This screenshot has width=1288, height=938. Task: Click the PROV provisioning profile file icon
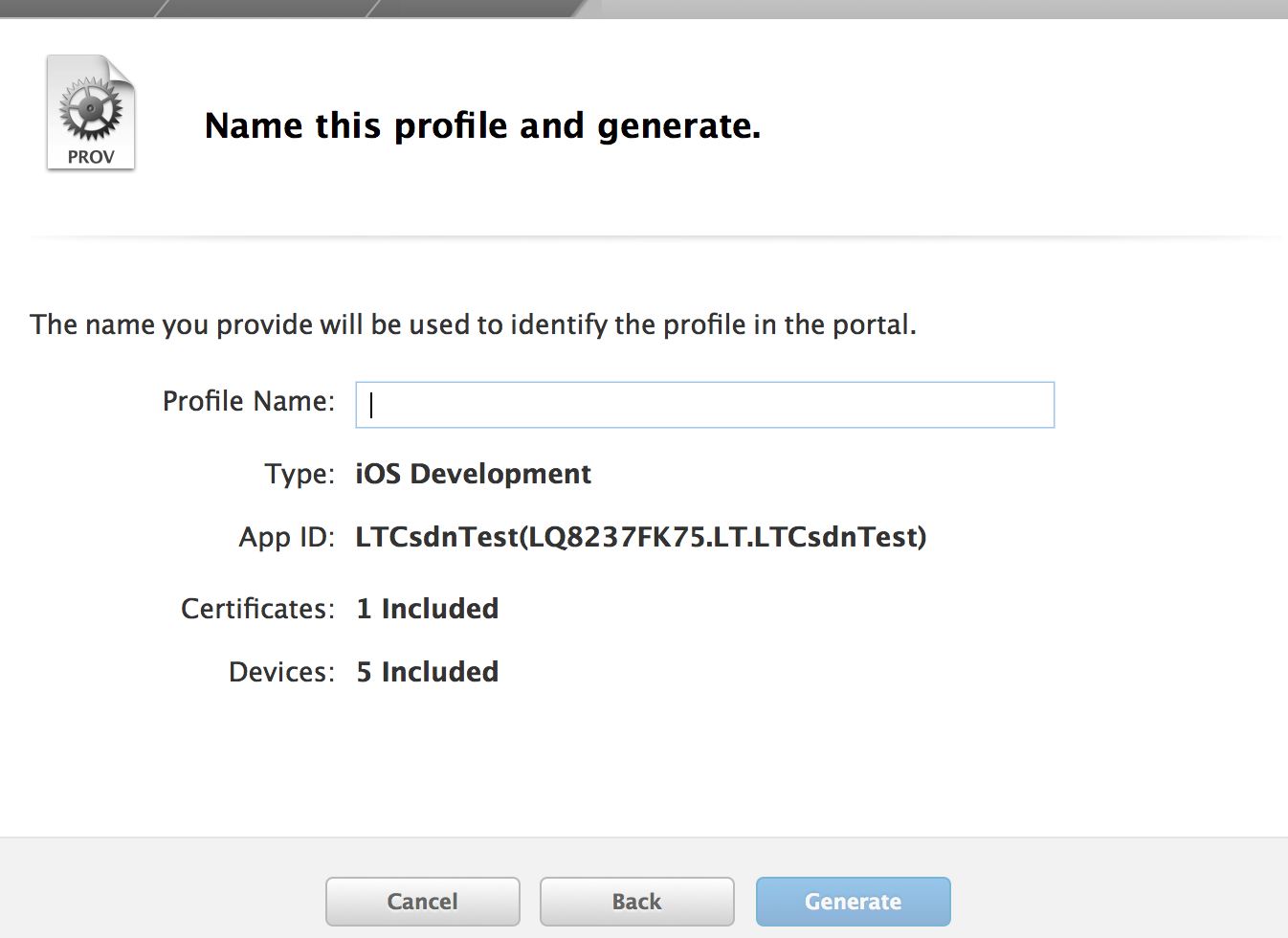click(91, 113)
